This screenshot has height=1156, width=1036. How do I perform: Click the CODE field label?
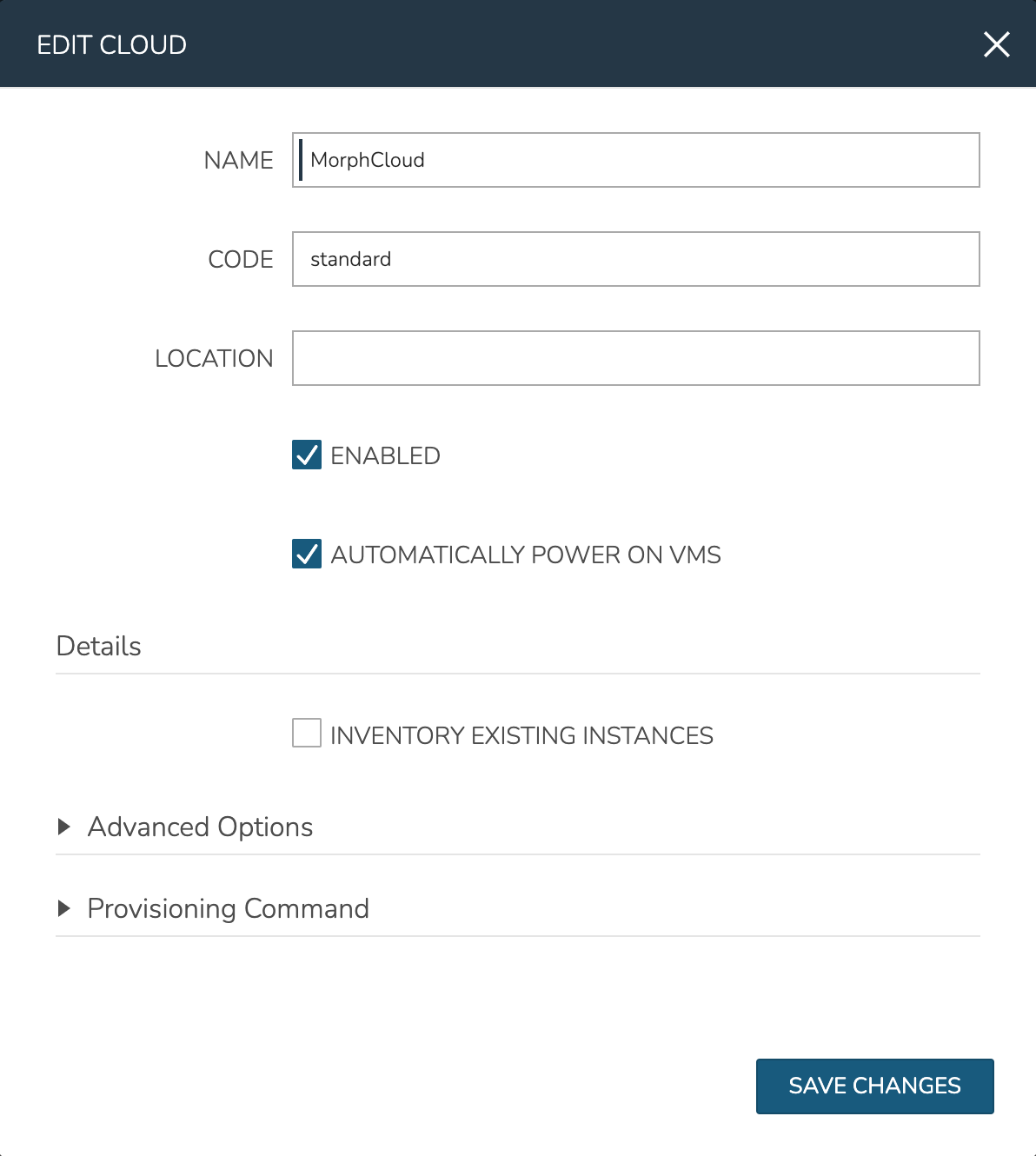pyautogui.click(x=241, y=259)
